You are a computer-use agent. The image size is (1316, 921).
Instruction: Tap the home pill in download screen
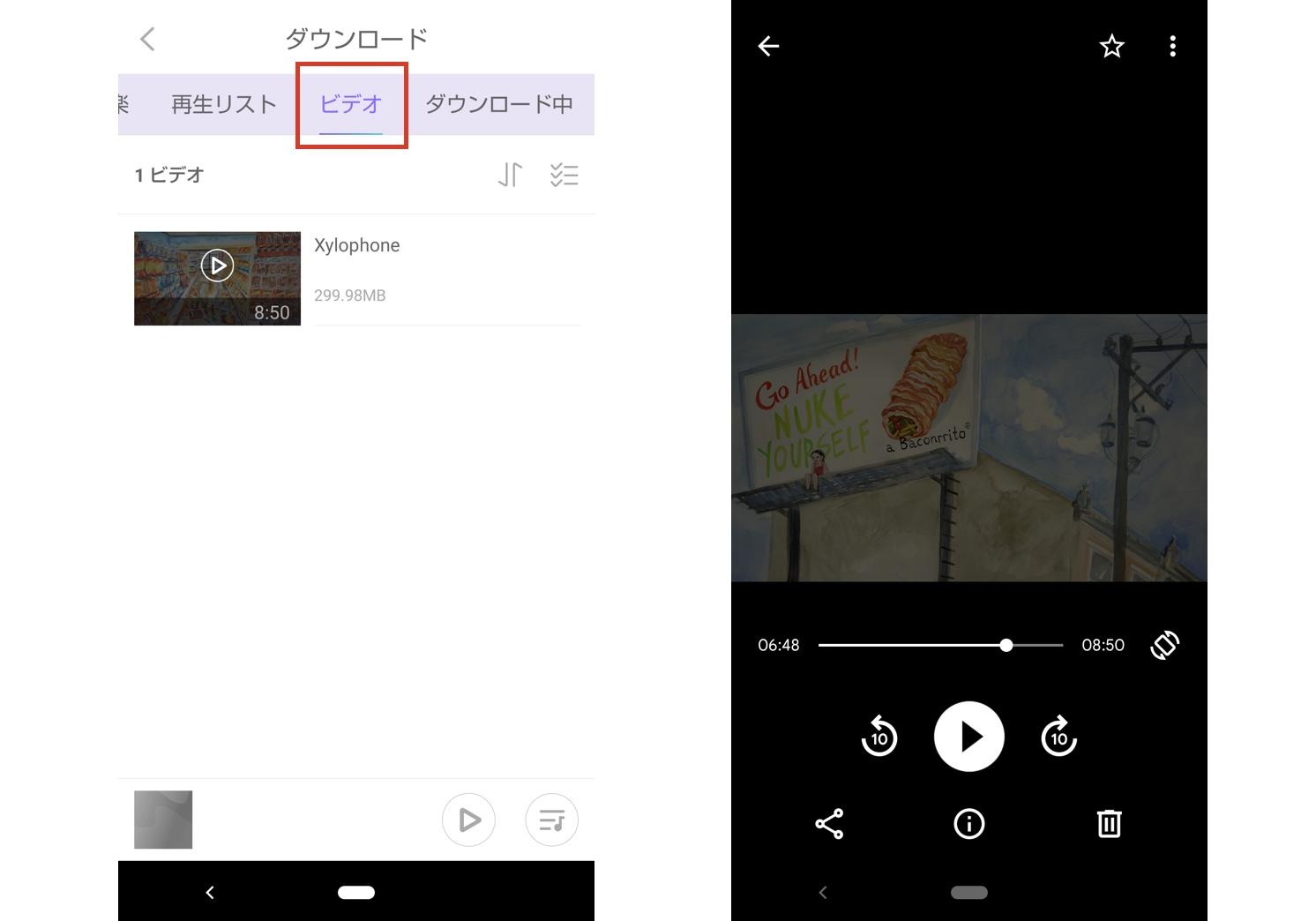[356, 893]
